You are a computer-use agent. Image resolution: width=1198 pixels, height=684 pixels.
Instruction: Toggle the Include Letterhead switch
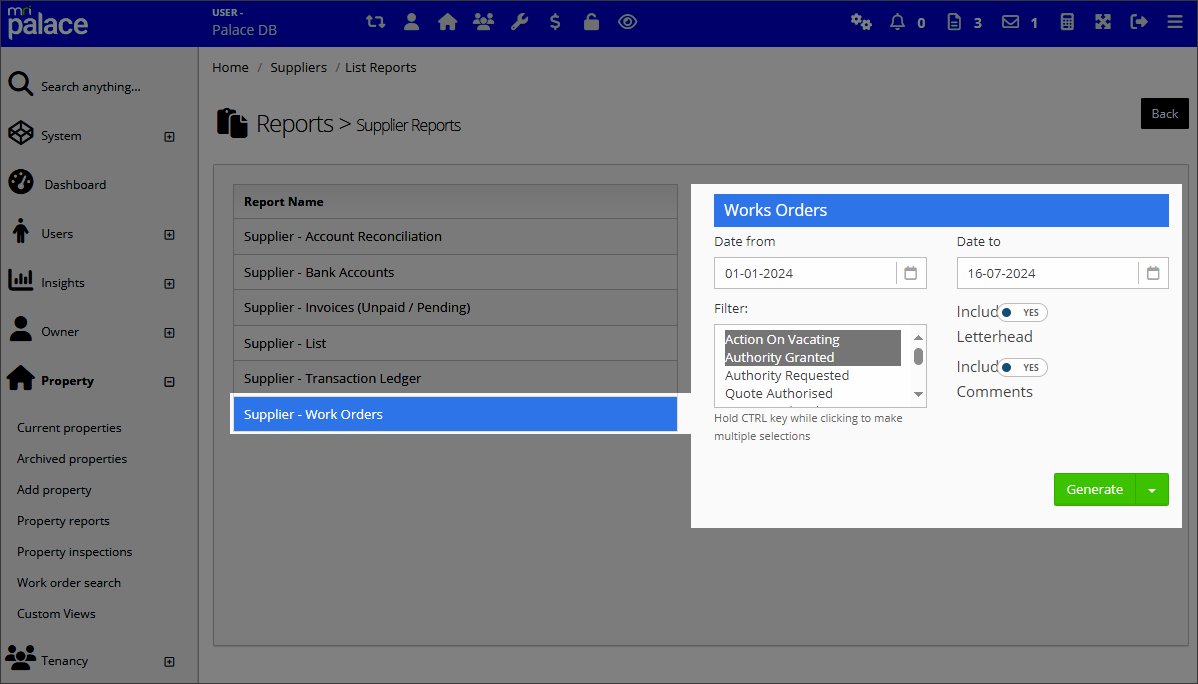pos(1022,313)
